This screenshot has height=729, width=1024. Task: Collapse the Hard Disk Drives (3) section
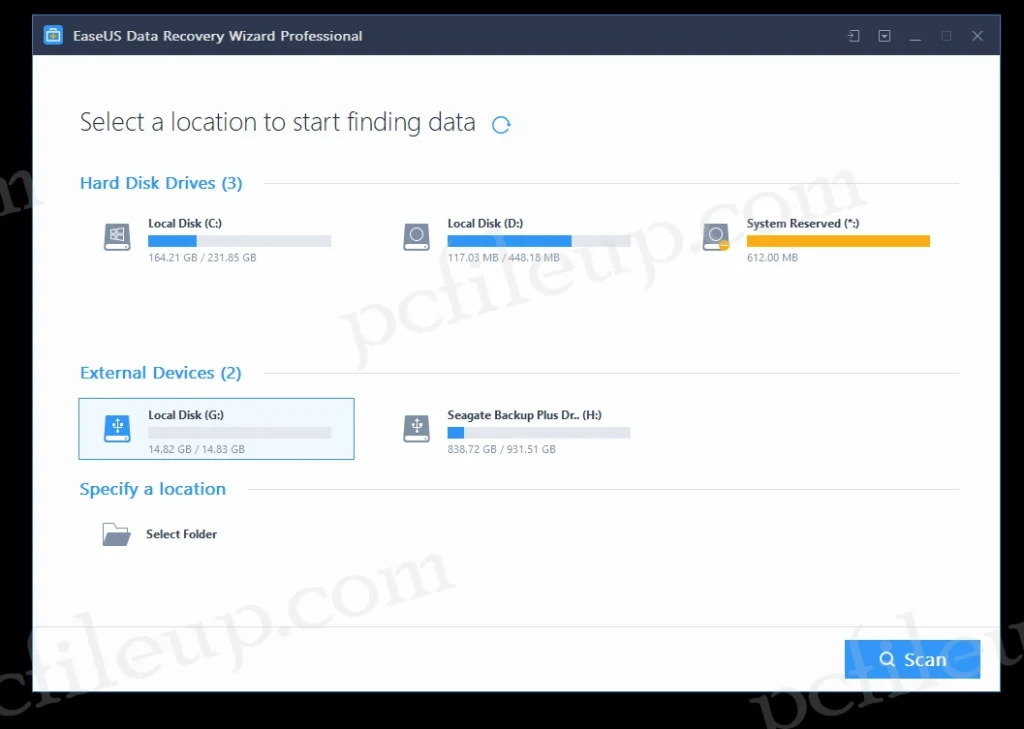click(160, 183)
